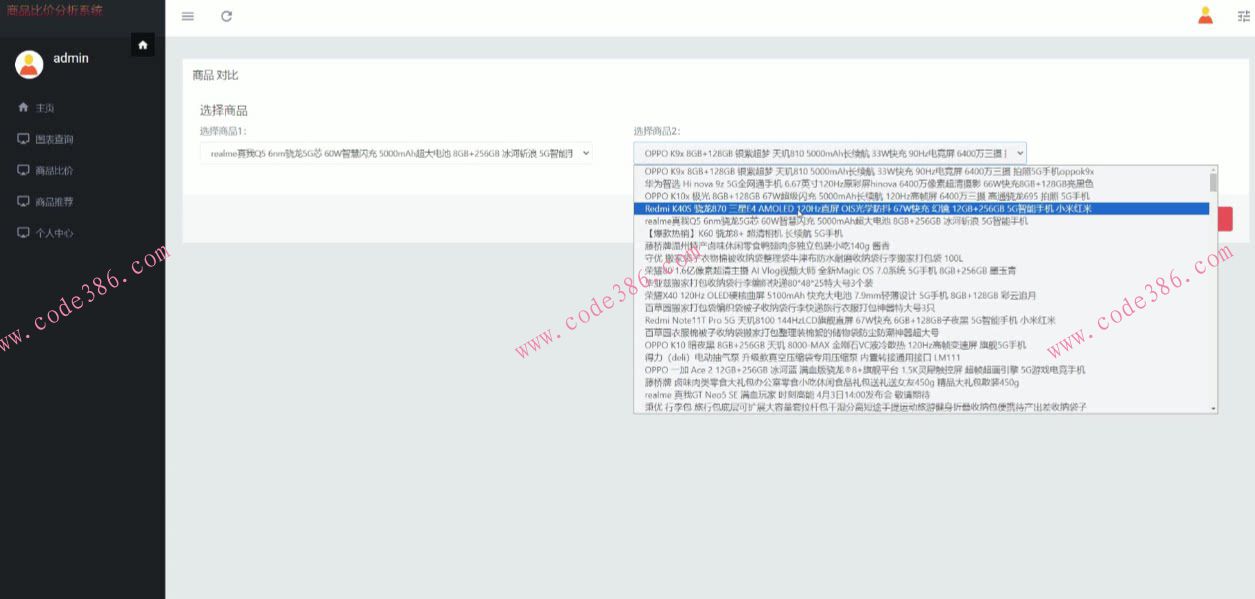Click the dropdown list scrollbar thumb

(x=1214, y=183)
